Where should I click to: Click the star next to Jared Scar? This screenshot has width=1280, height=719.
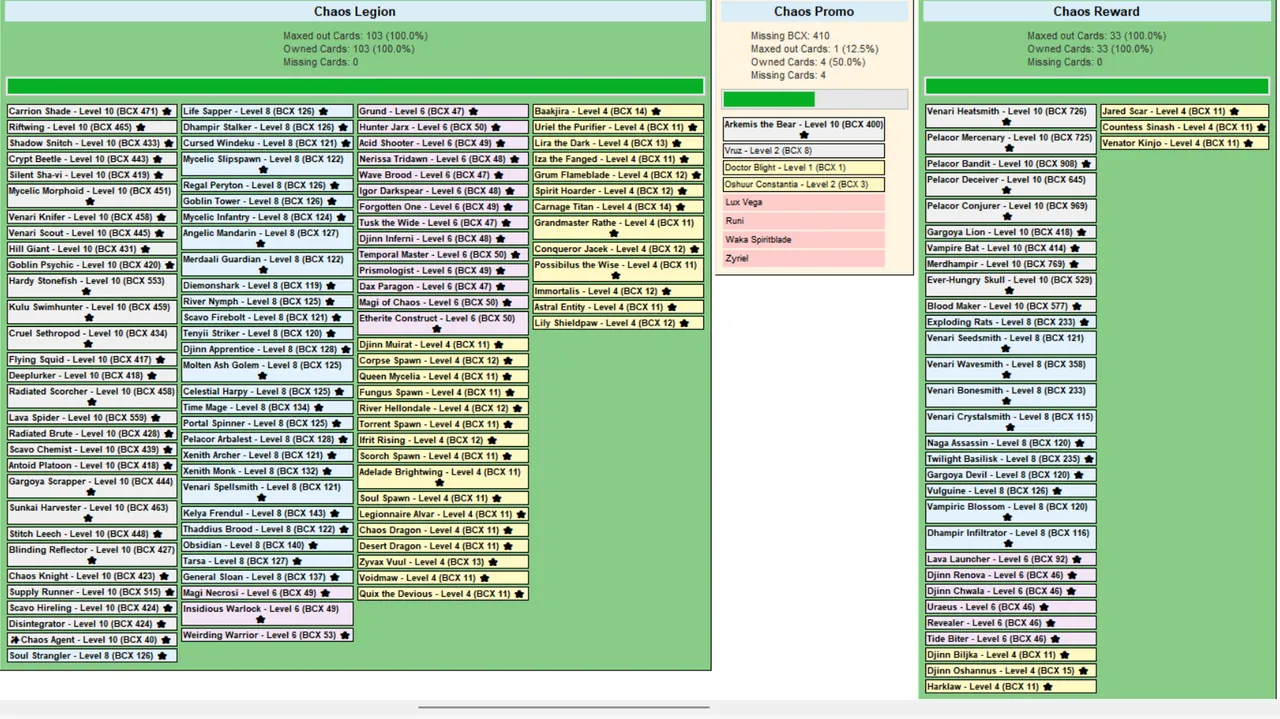click(x=1235, y=112)
